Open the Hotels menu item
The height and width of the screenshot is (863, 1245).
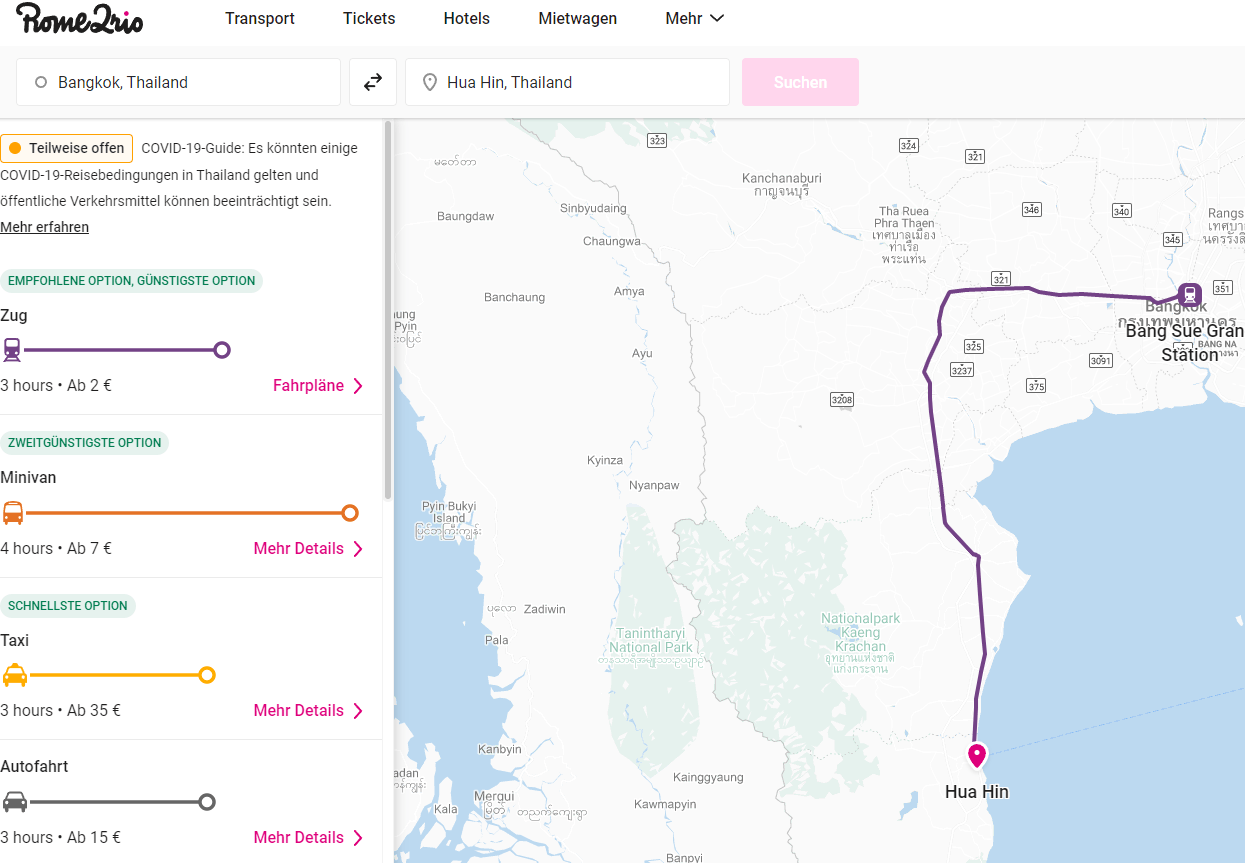467,18
